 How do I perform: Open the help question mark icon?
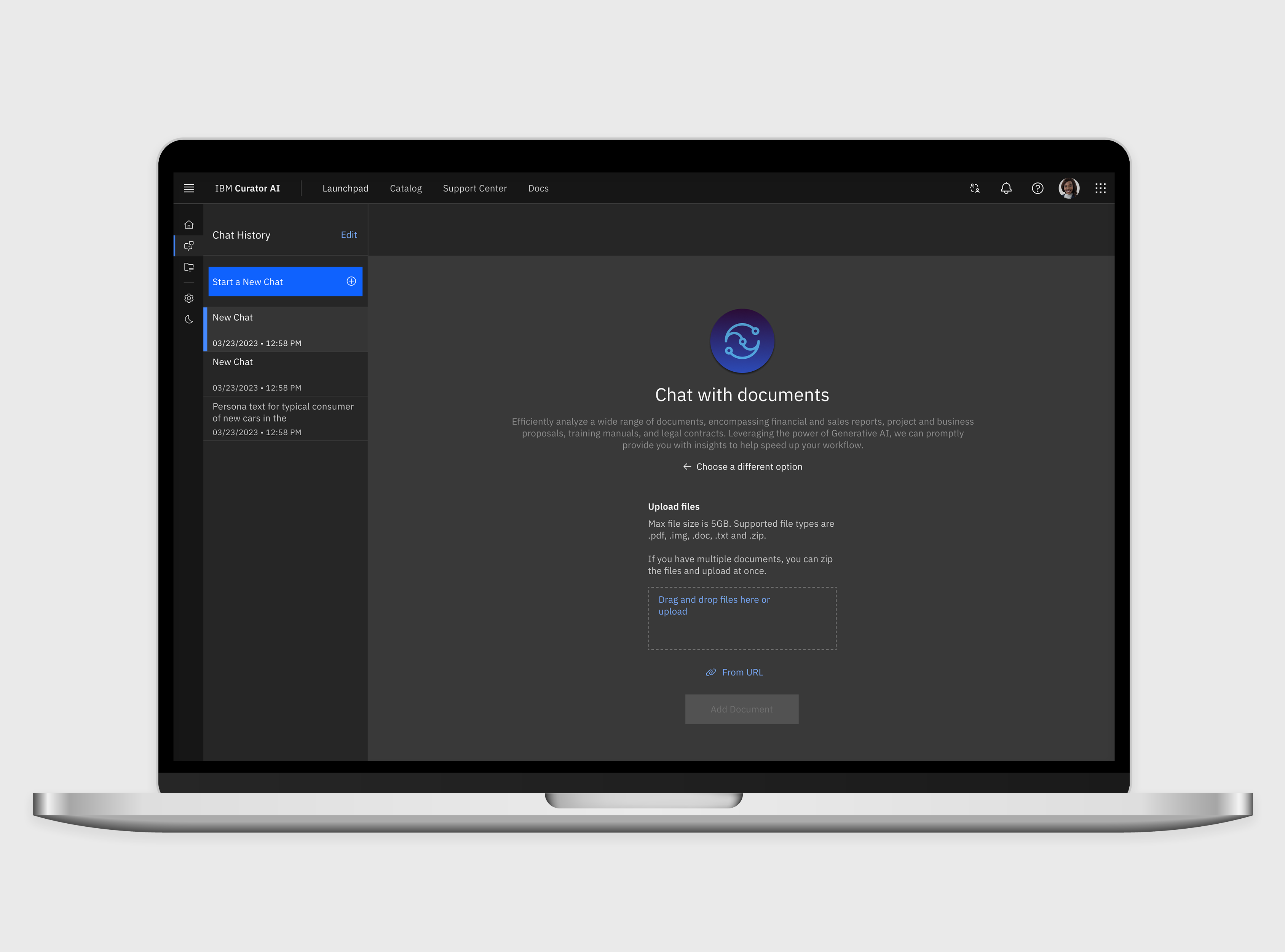point(1037,188)
